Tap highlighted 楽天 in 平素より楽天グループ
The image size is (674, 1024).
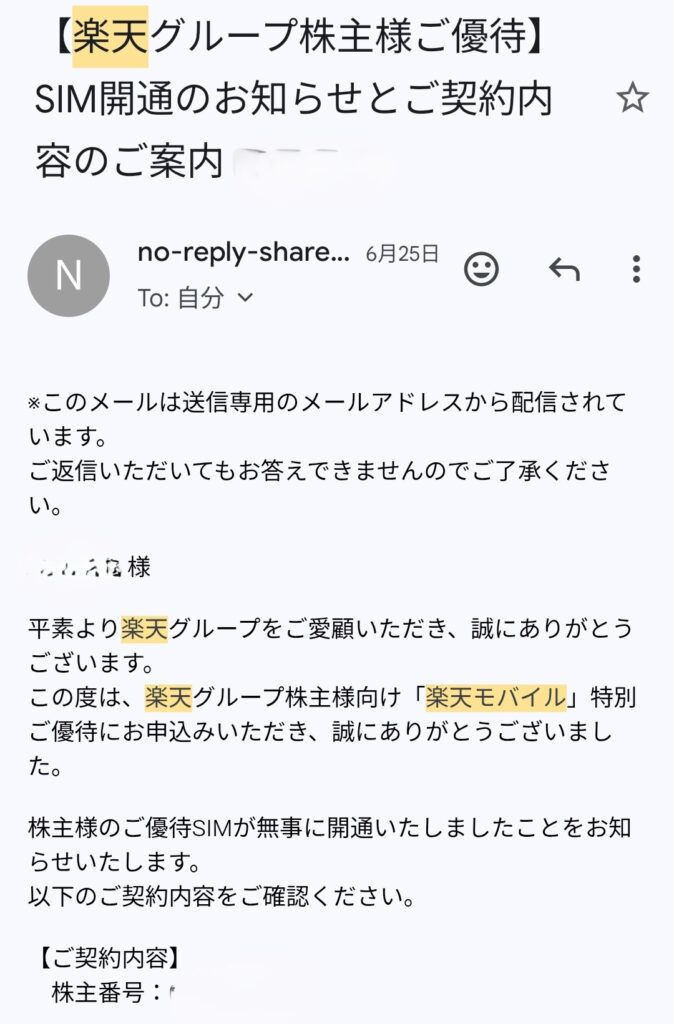click(144, 628)
